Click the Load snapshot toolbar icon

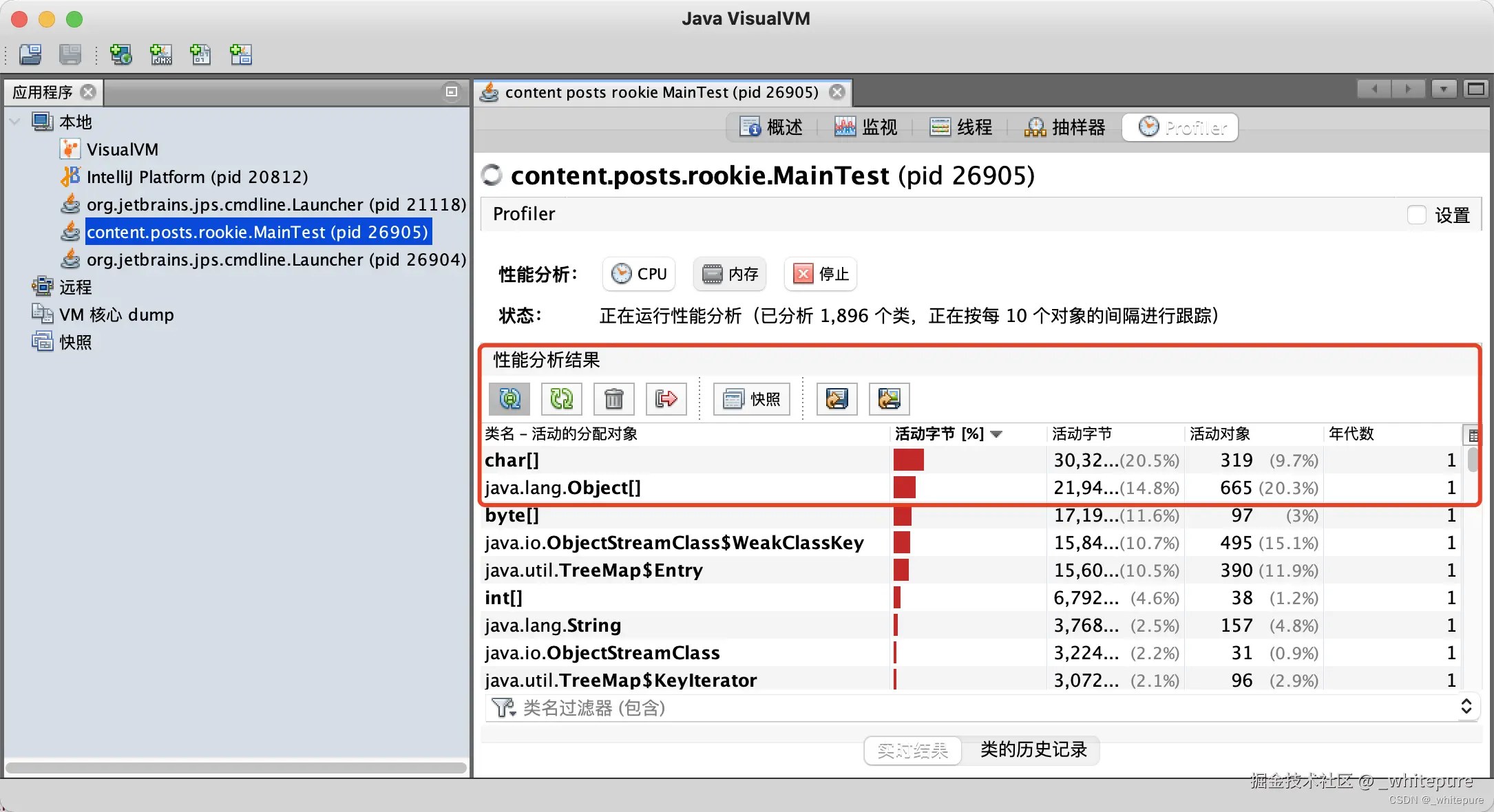30,54
